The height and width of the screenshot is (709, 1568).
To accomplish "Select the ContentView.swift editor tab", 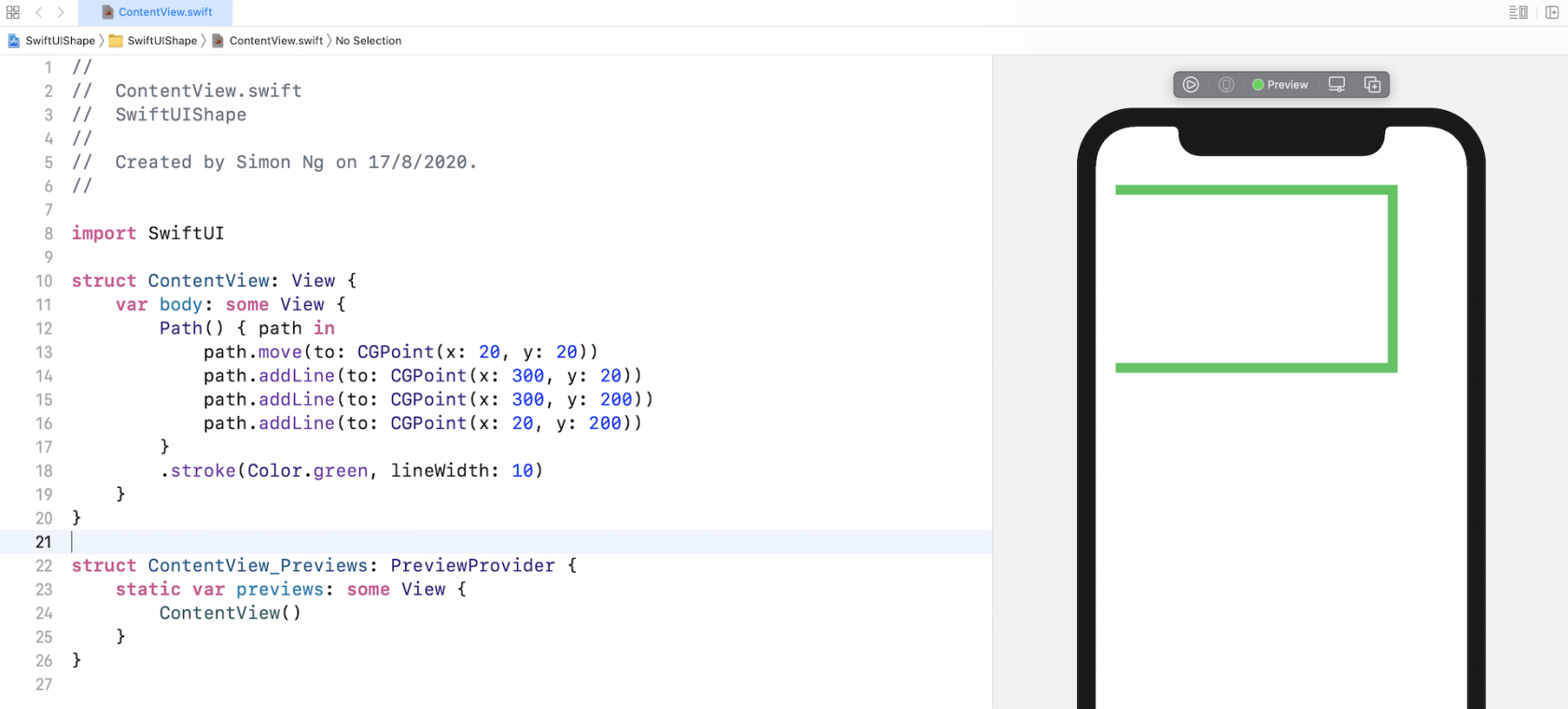I will pyautogui.click(x=157, y=12).
